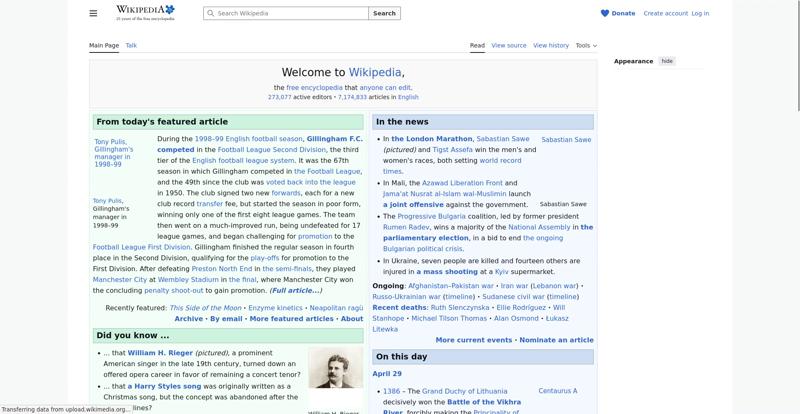Viewport: 800px width, 414px height.
Task: Click the Nominate an article link
Action: coord(556,340)
